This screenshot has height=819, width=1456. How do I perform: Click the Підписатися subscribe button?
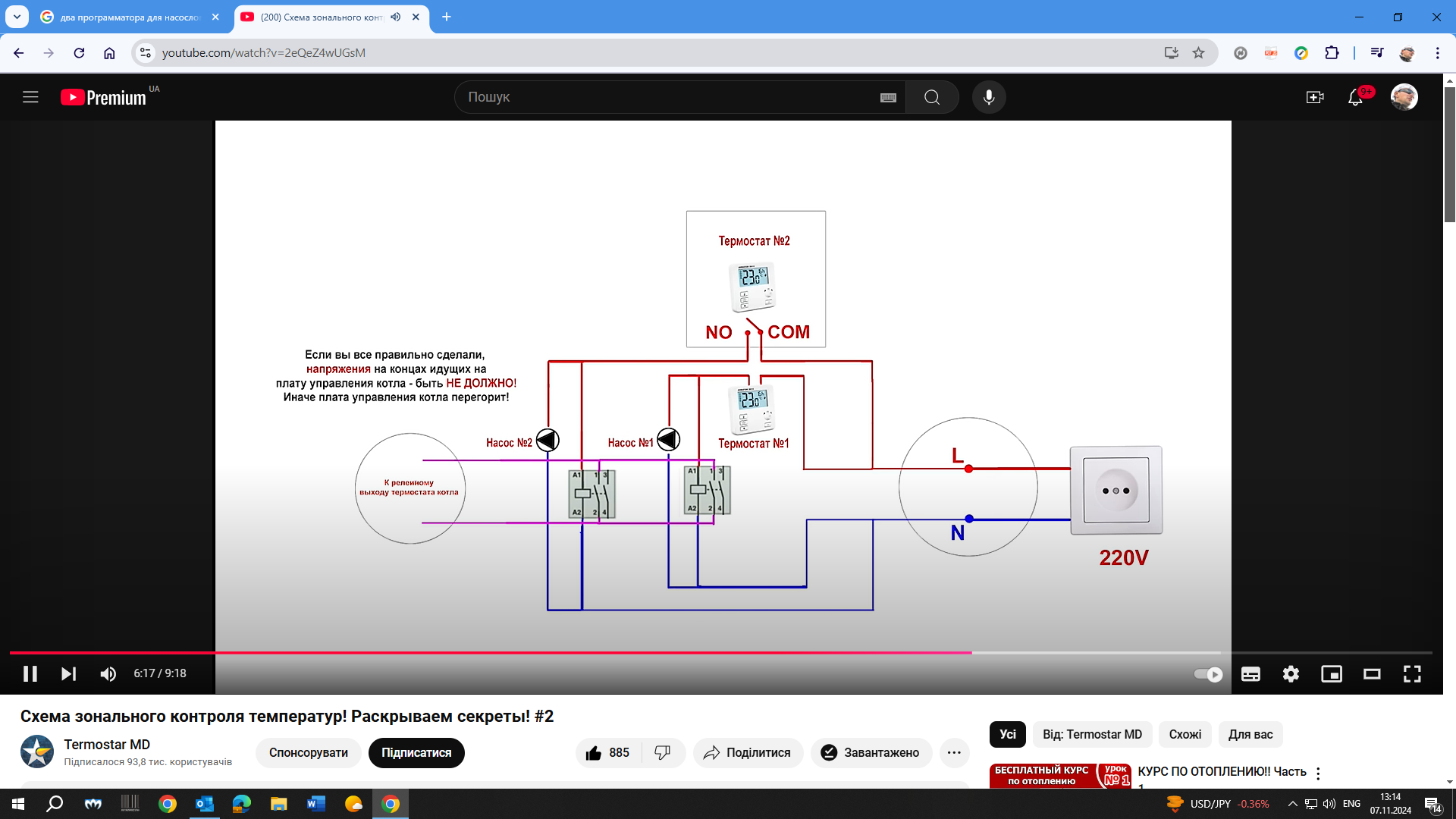pos(416,753)
